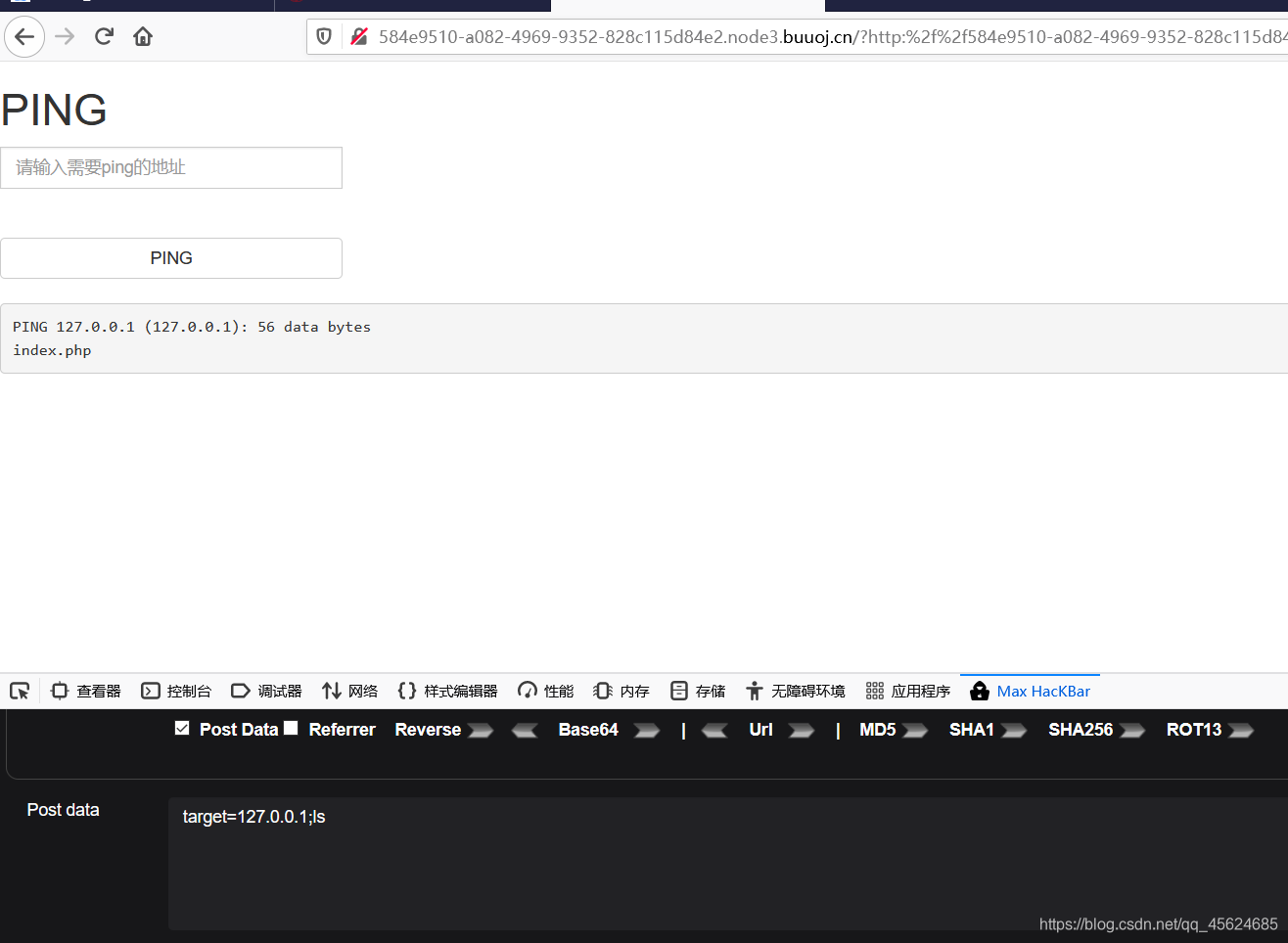Reload the current page
The image size is (1288, 943).
[104, 37]
